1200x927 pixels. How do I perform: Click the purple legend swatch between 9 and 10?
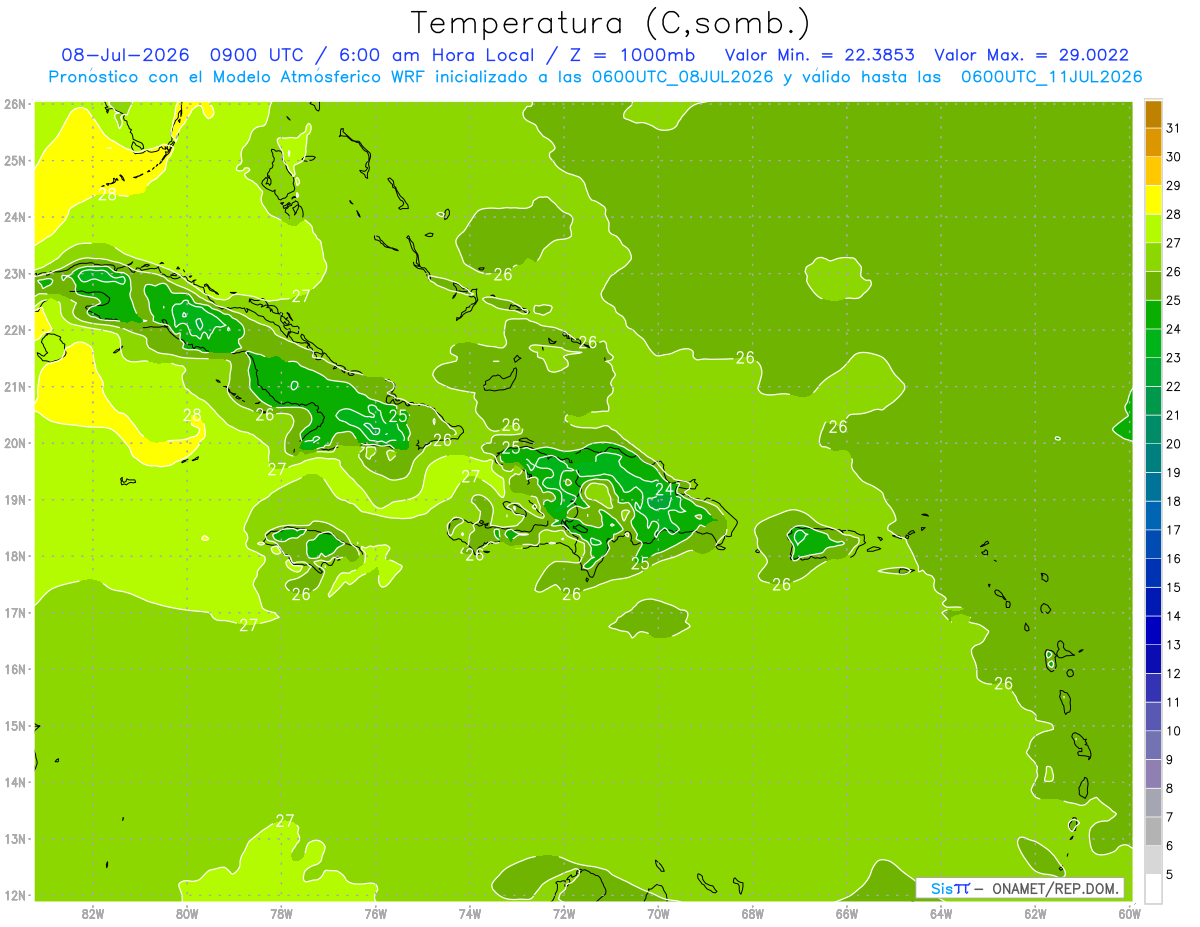click(1153, 745)
